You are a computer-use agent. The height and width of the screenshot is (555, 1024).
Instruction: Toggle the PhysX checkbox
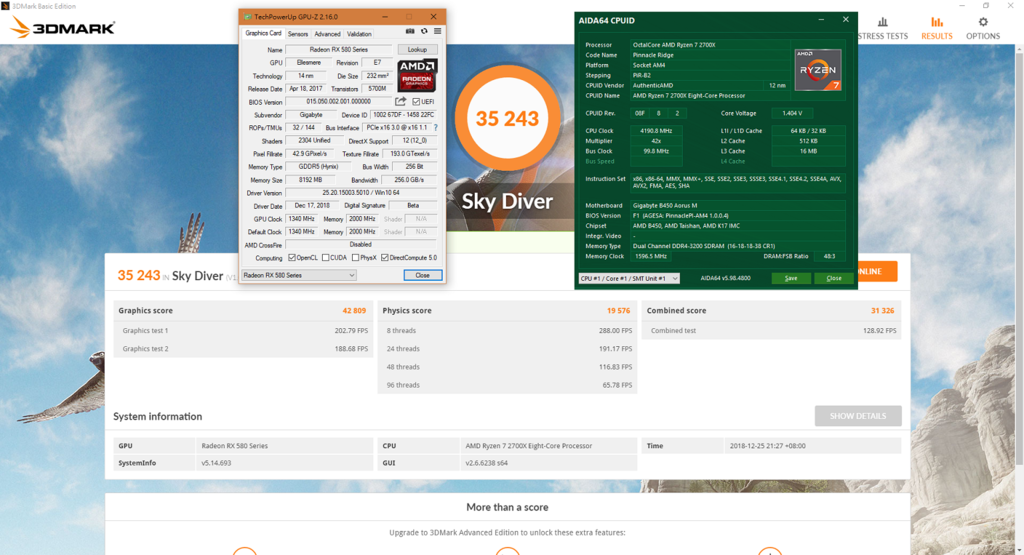click(355, 257)
